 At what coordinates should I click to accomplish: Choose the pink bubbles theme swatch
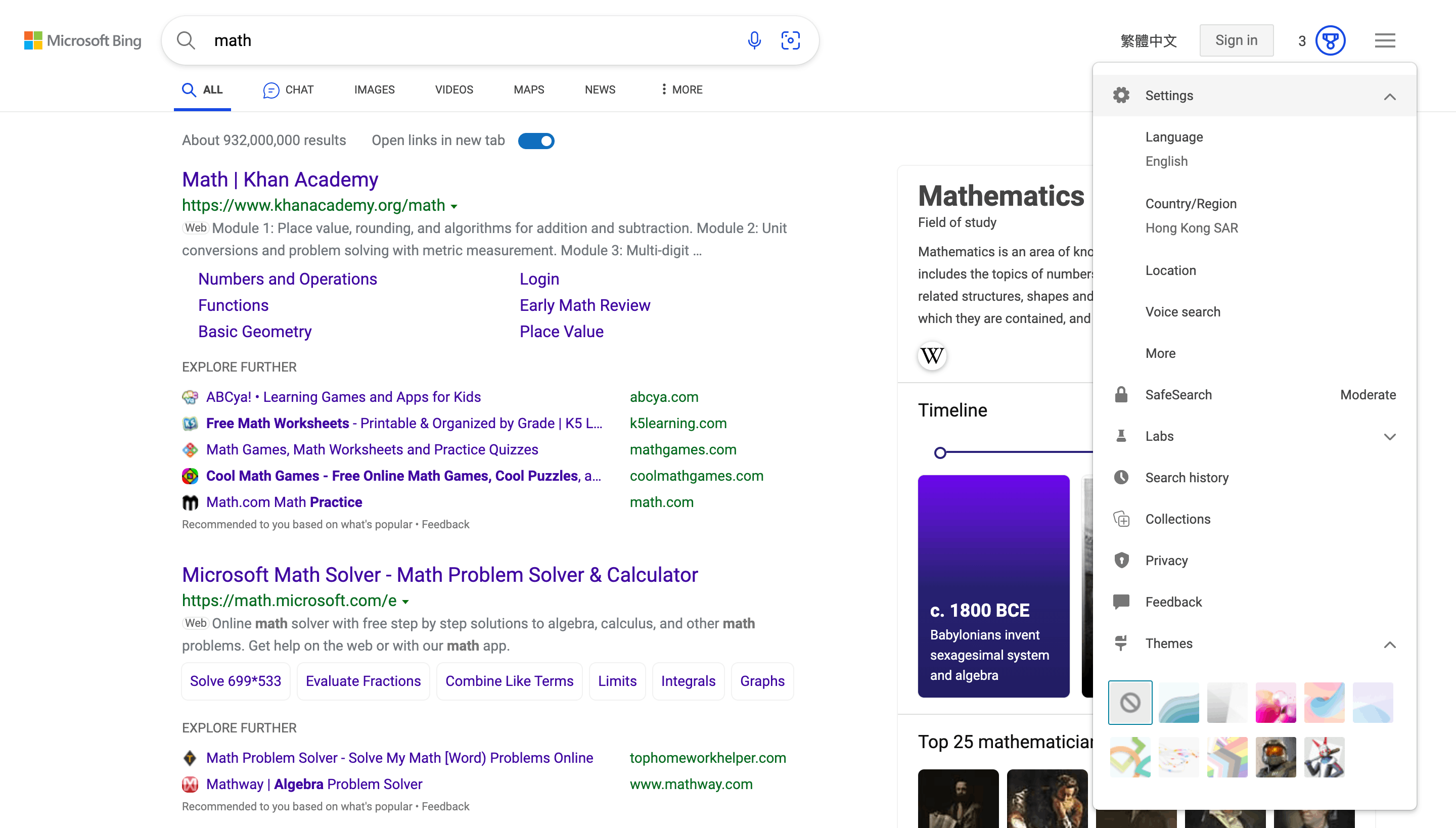(x=1276, y=702)
